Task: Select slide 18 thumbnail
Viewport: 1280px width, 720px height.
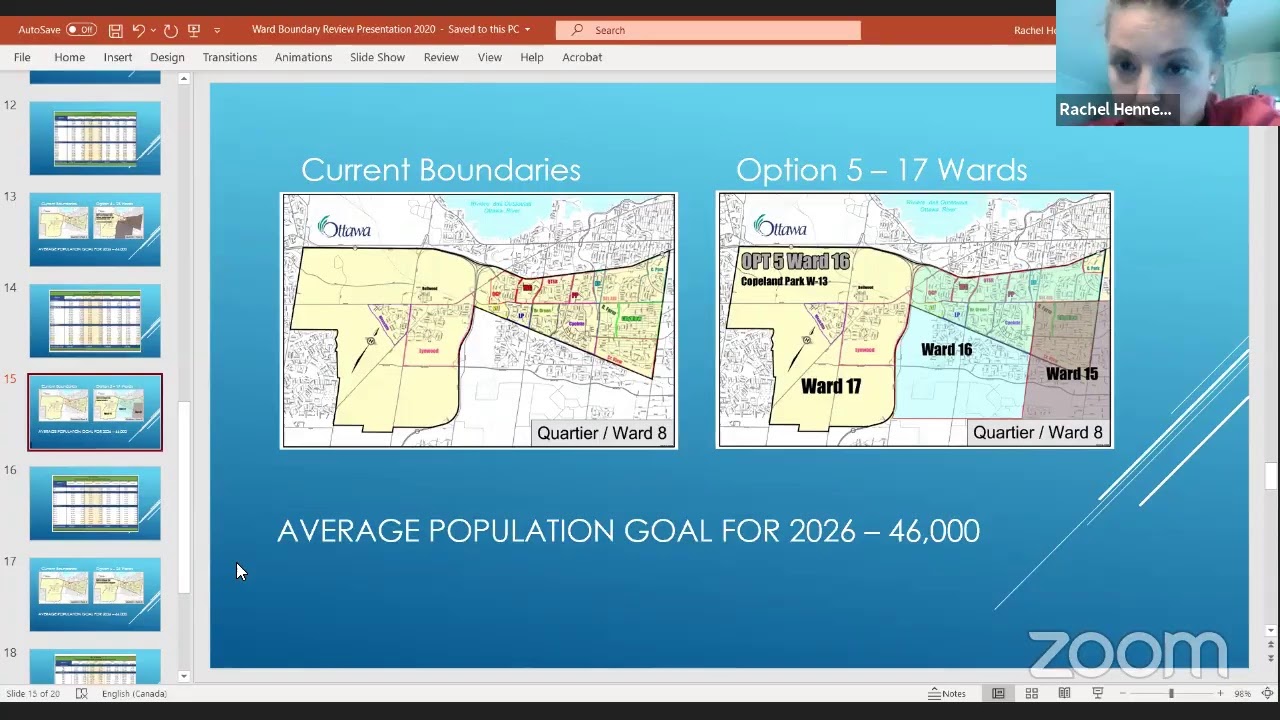Action: (x=95, y=665)
